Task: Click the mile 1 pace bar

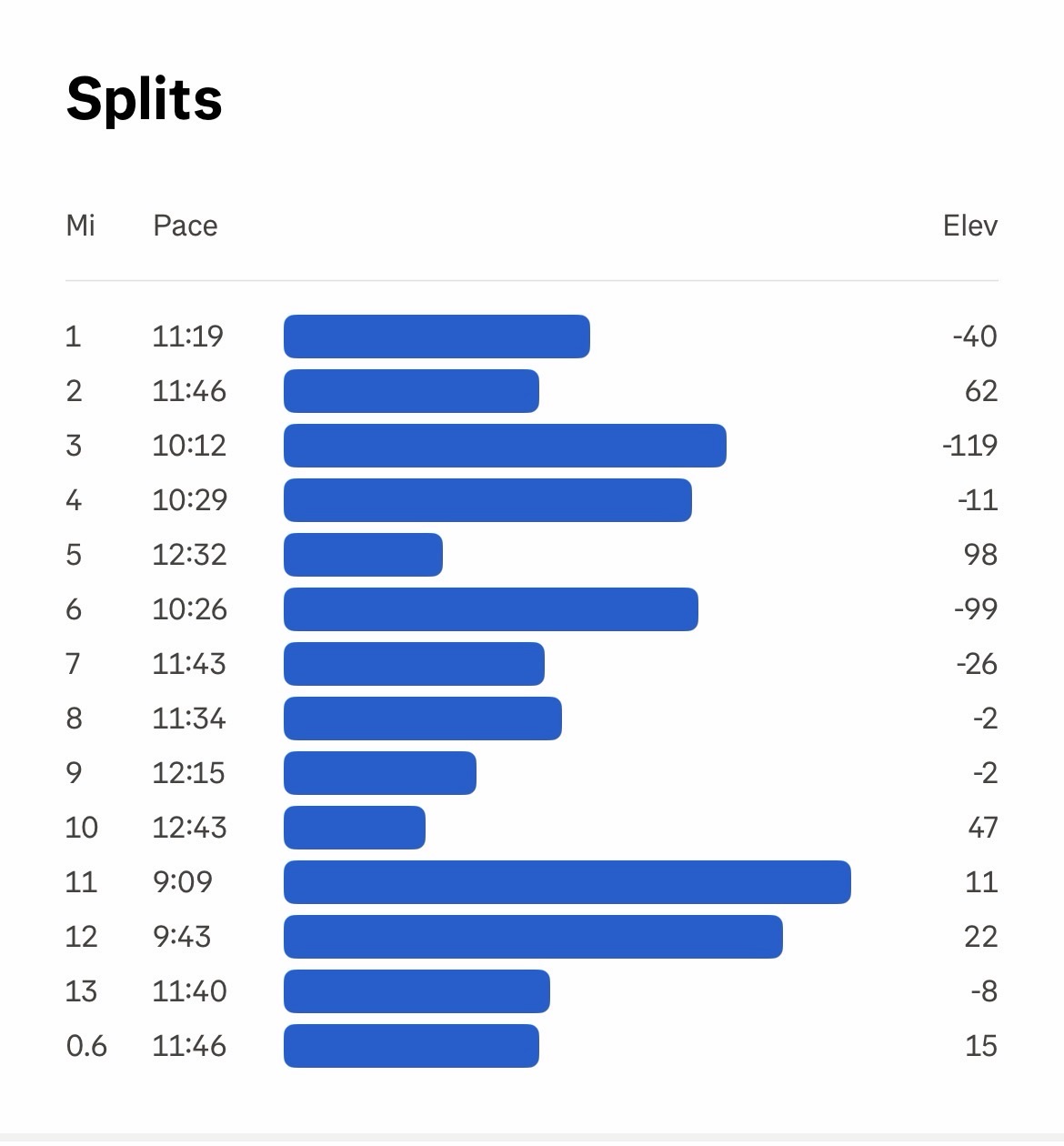Action: [x=437, y=337]
